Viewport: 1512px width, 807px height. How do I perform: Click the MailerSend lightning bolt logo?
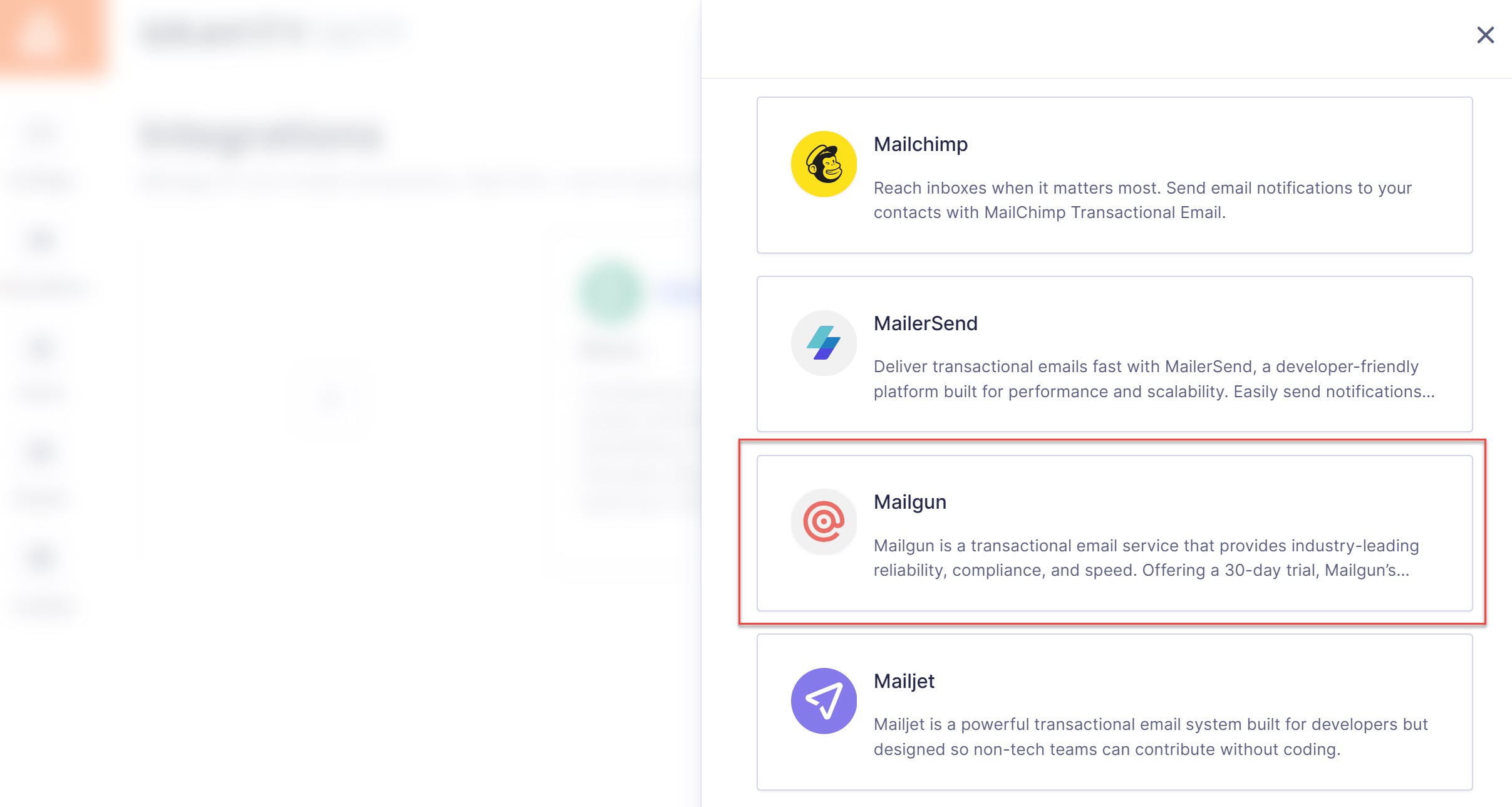(x=824, y=343)
